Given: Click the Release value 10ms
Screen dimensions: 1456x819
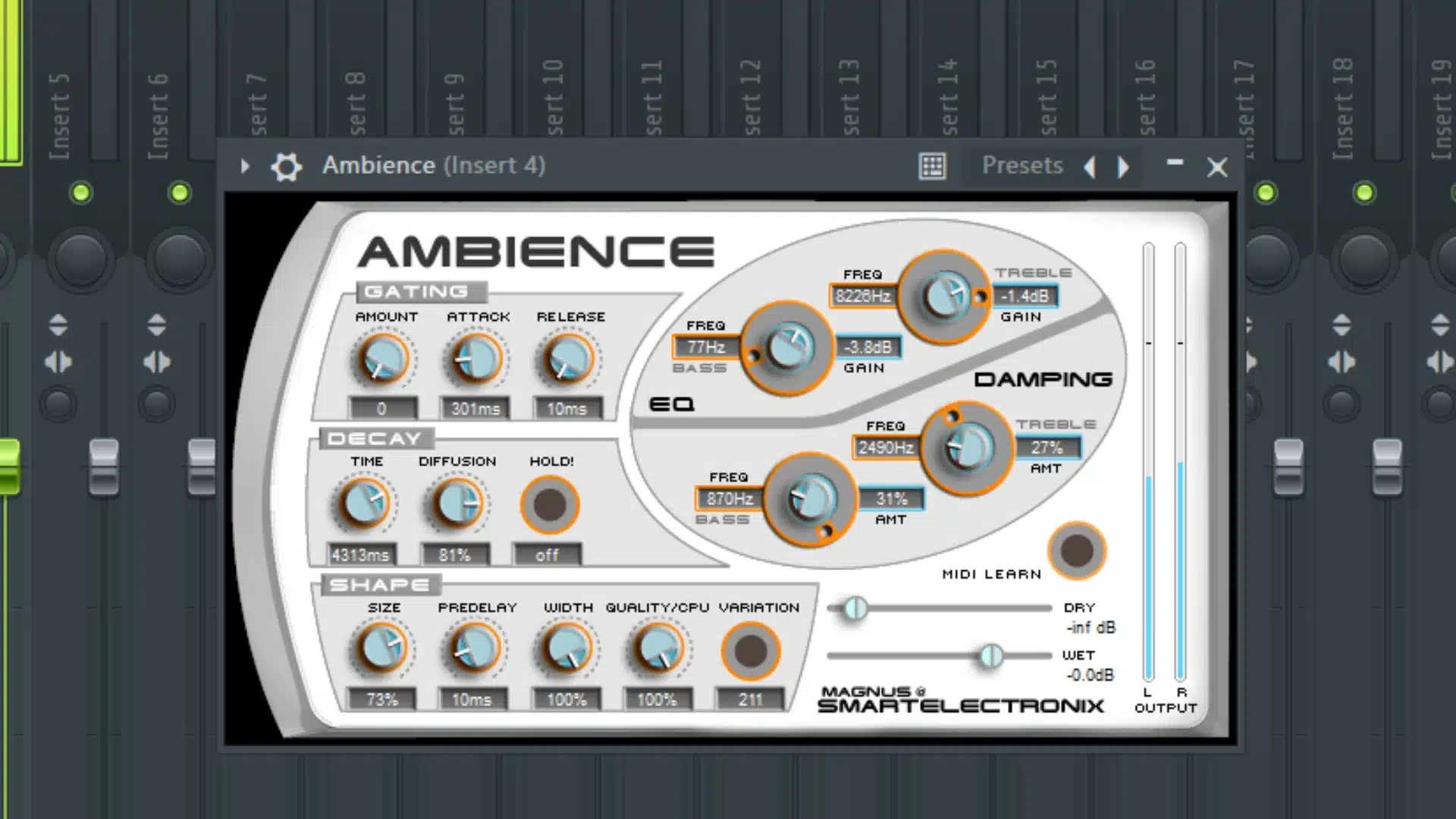Looking at the screenshot, I should tap(567, 408).
